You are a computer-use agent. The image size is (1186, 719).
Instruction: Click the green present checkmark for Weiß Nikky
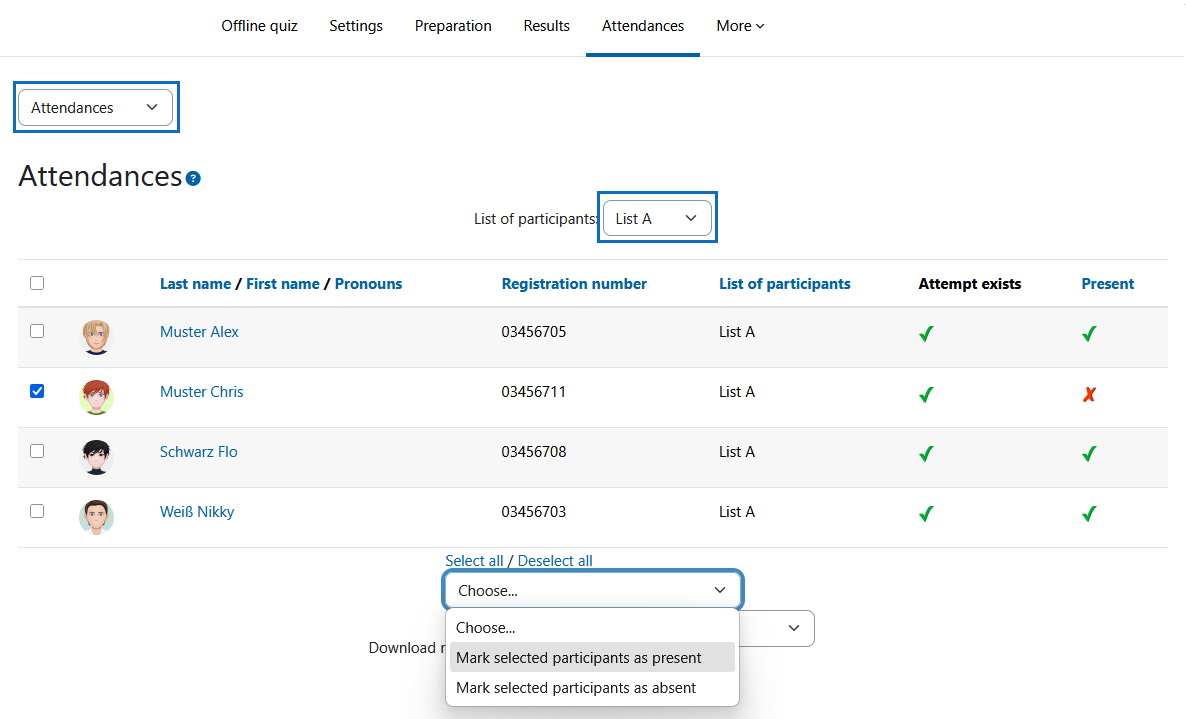point(1089,514)
